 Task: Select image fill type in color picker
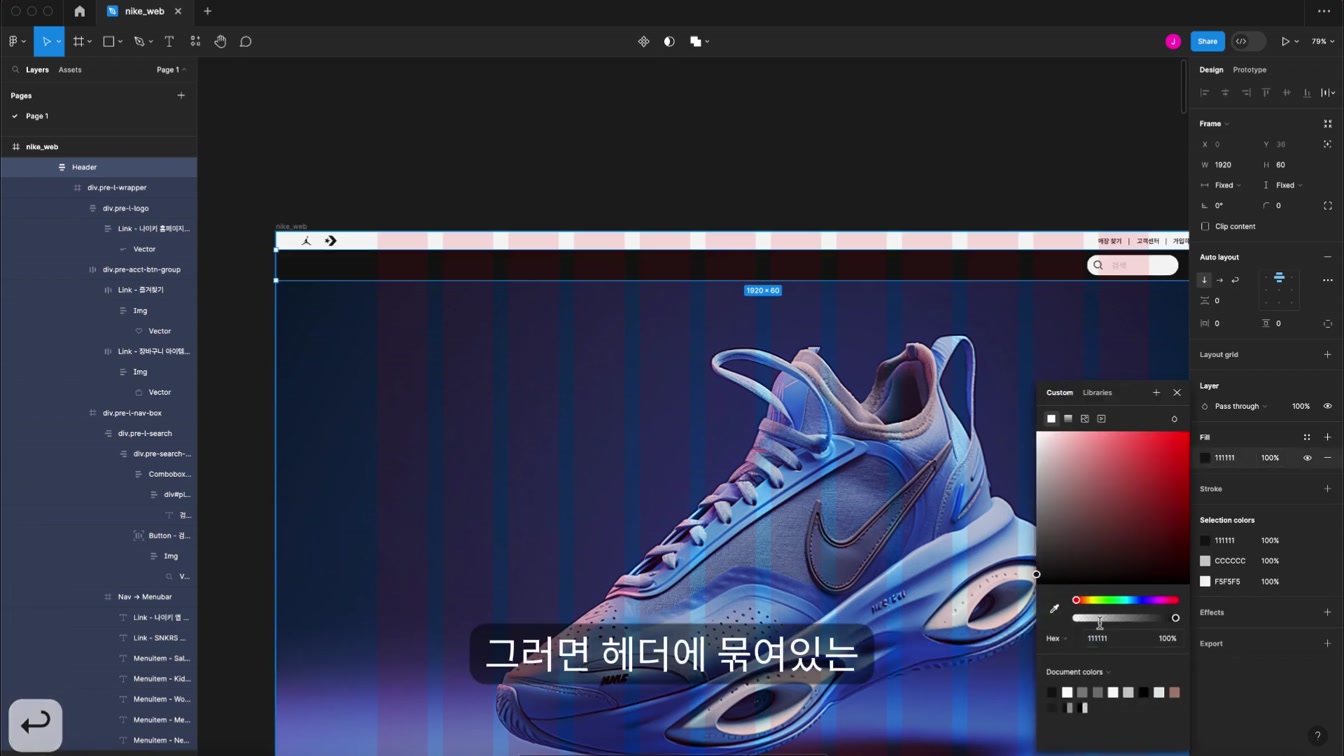coord(1085,419)
